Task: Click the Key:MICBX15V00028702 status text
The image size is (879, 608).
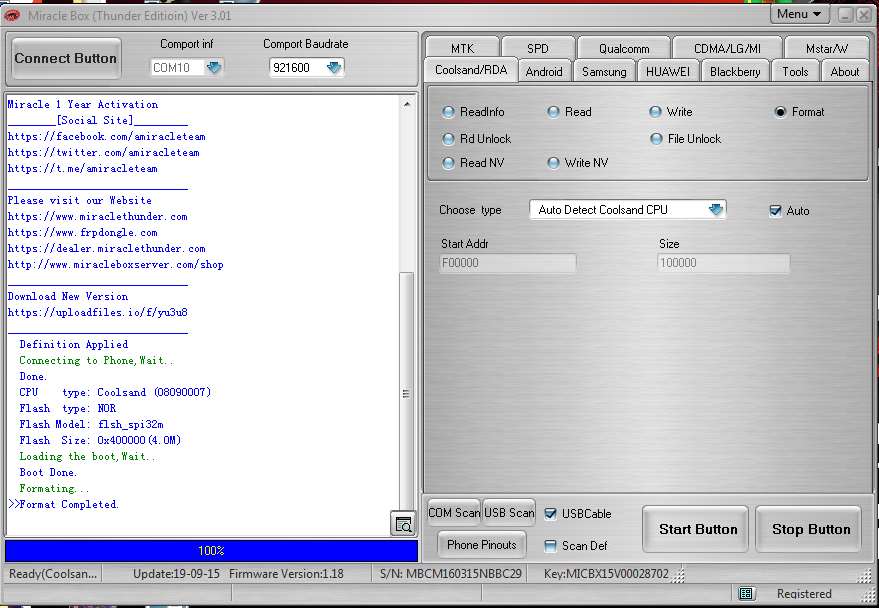Action: pos(606,574)
